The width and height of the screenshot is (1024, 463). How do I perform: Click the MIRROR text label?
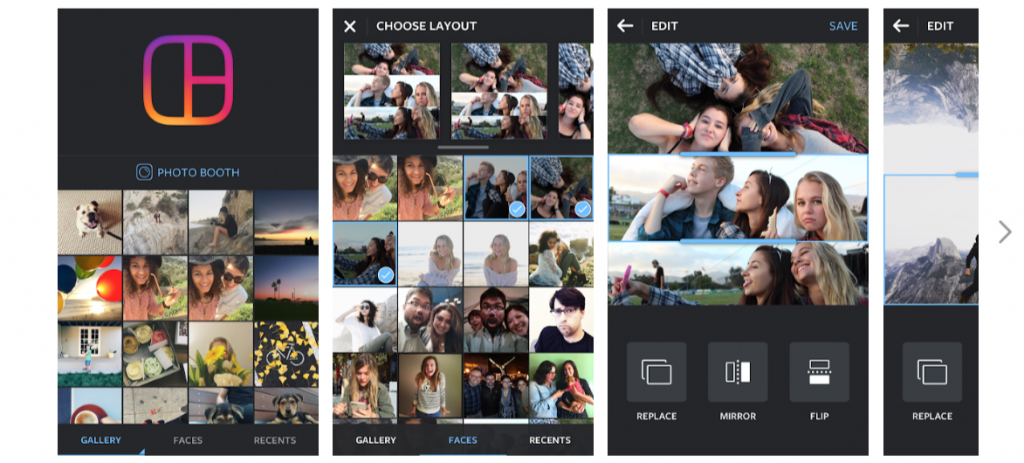tap(737, 416)
